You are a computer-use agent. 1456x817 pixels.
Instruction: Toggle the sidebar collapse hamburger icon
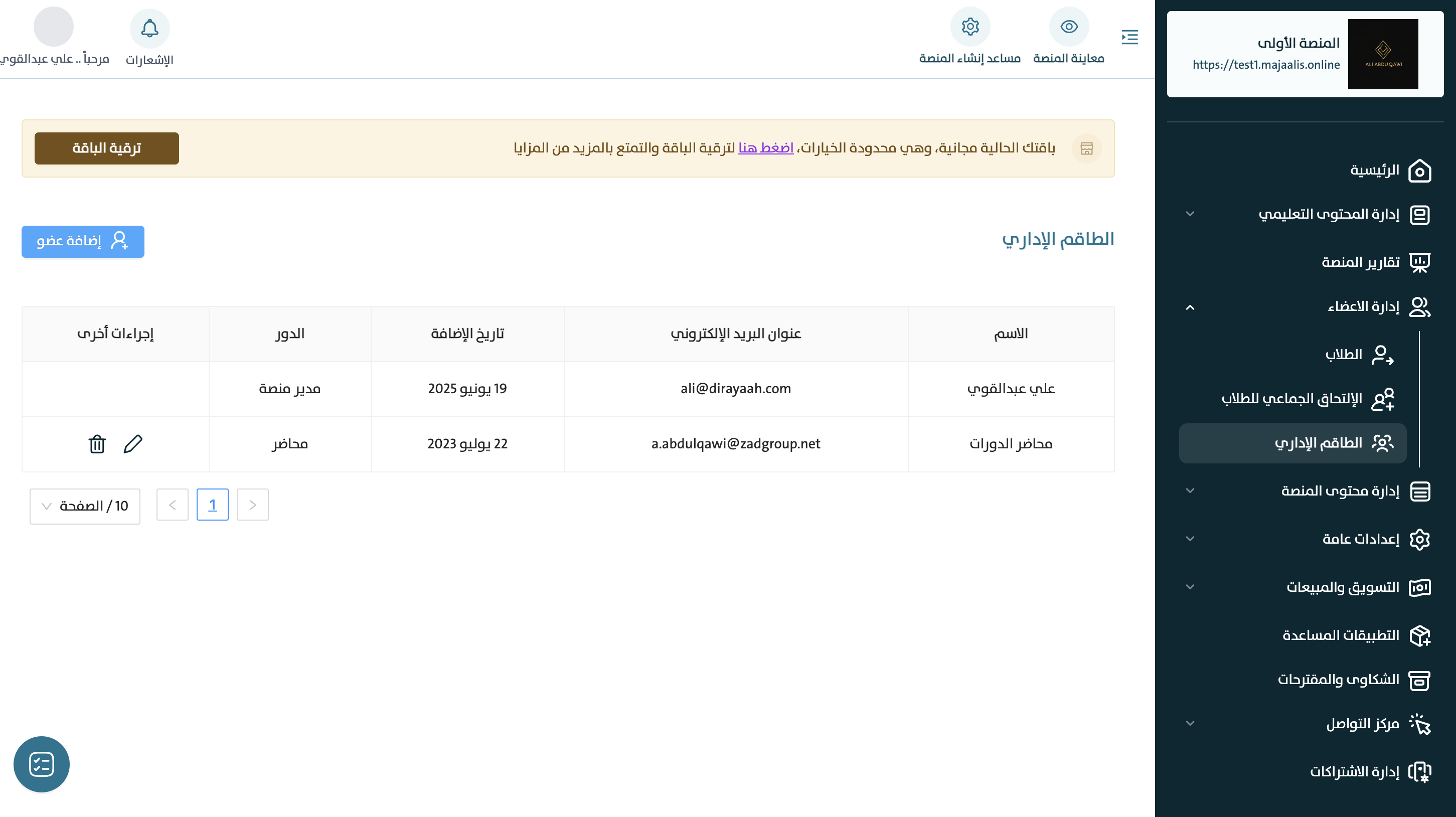click(x=1129, y=37)
